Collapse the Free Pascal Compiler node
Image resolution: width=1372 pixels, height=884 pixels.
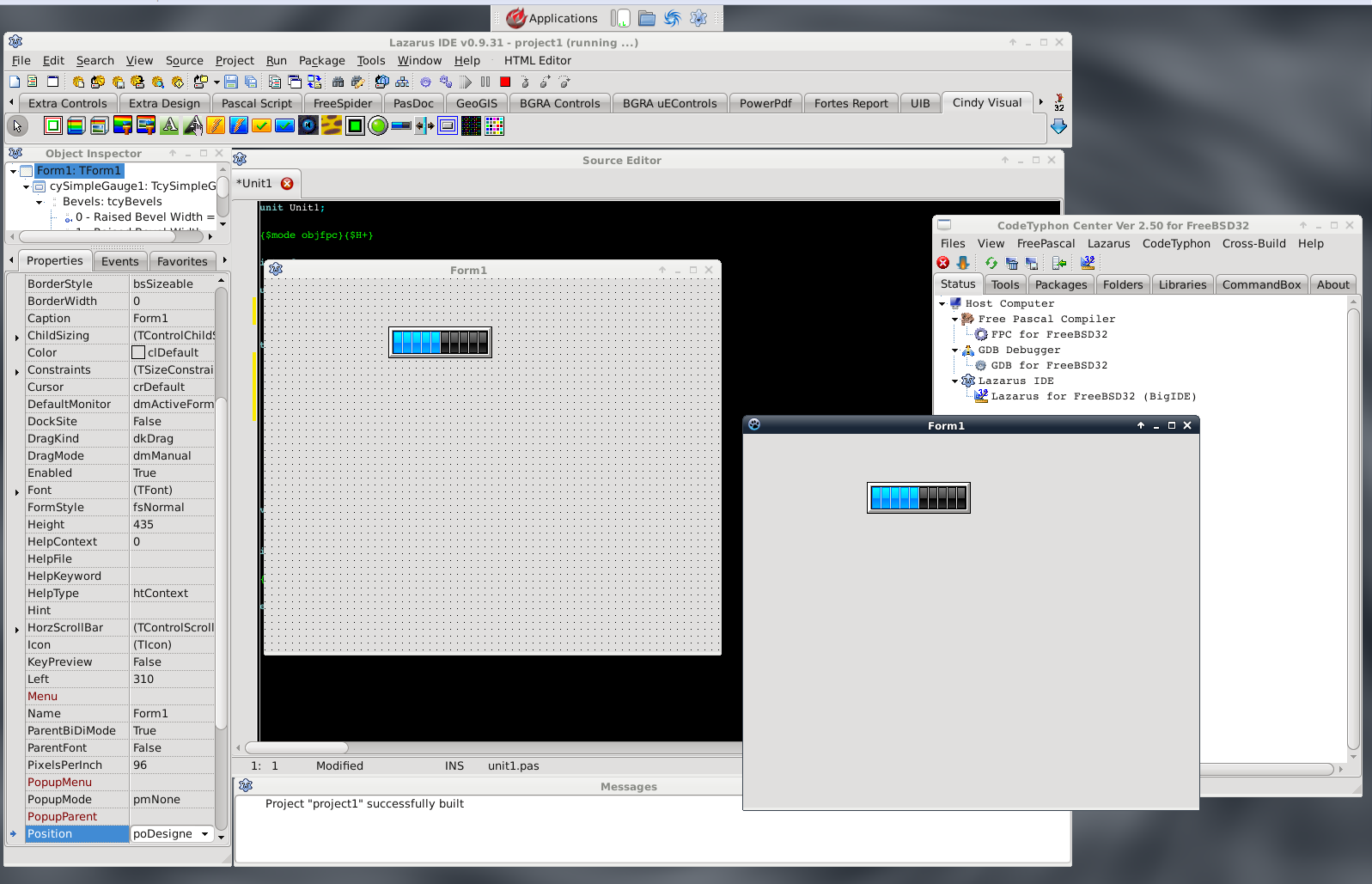point(954,319)
